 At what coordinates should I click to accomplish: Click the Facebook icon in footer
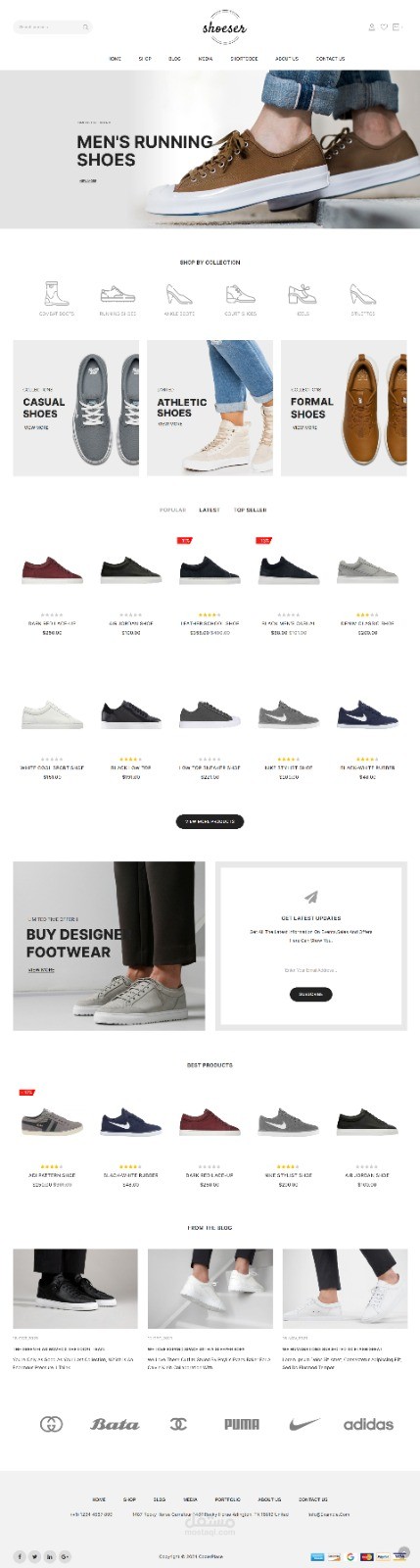(x=19, y=1556)
